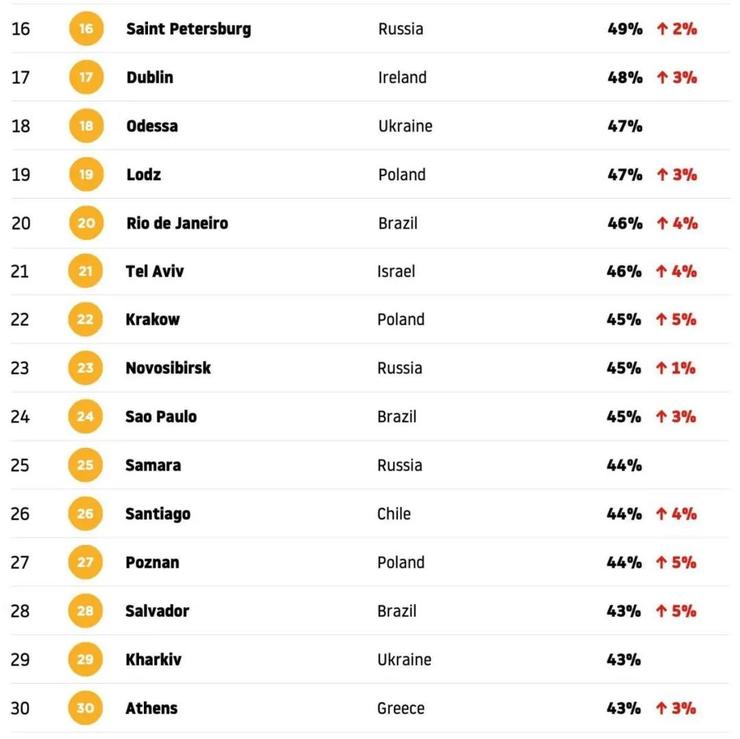Open the Dublin city entry
740x739 pixels.
[150, 77]
